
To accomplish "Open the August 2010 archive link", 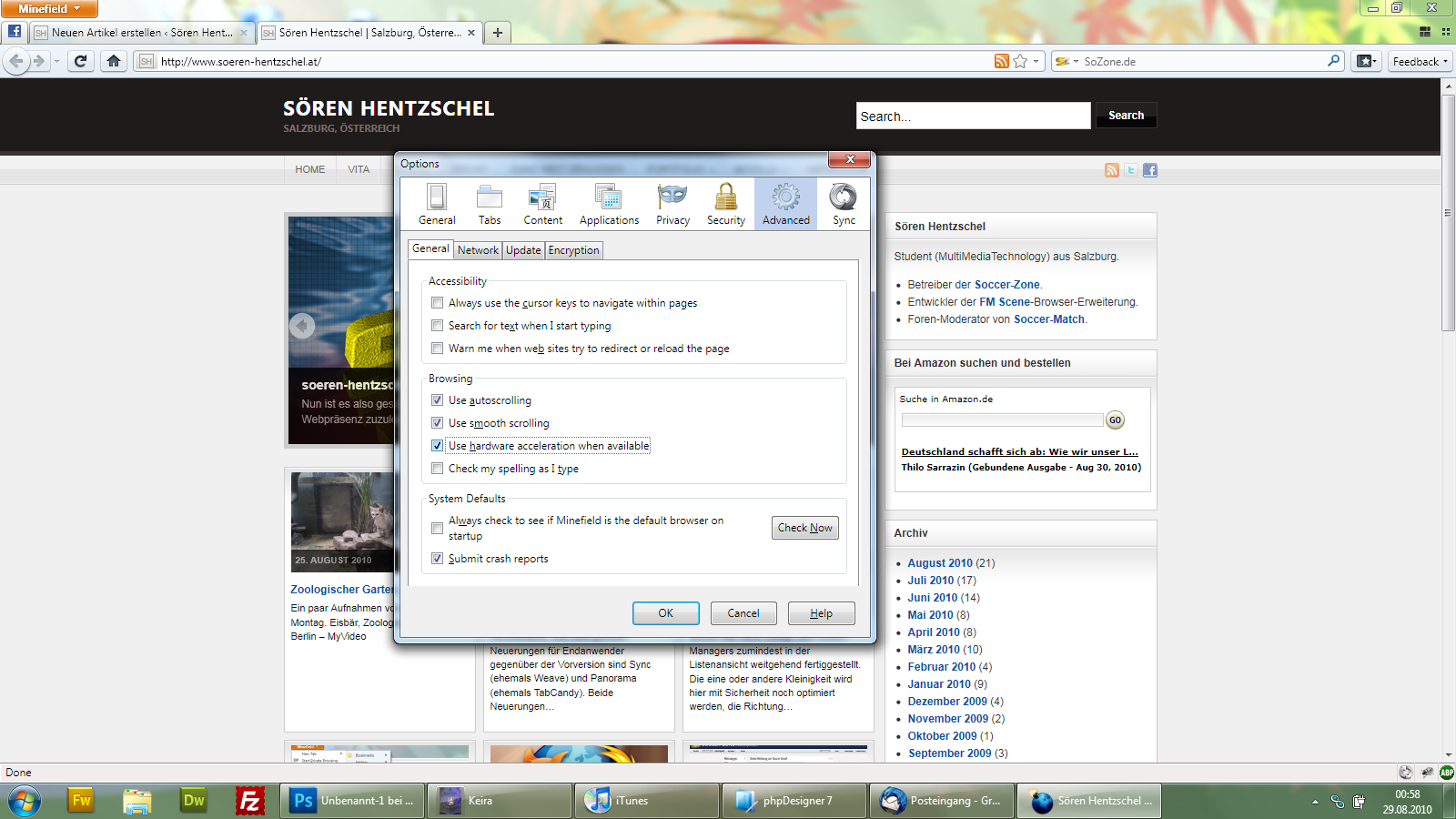I will tap(939, 563).
